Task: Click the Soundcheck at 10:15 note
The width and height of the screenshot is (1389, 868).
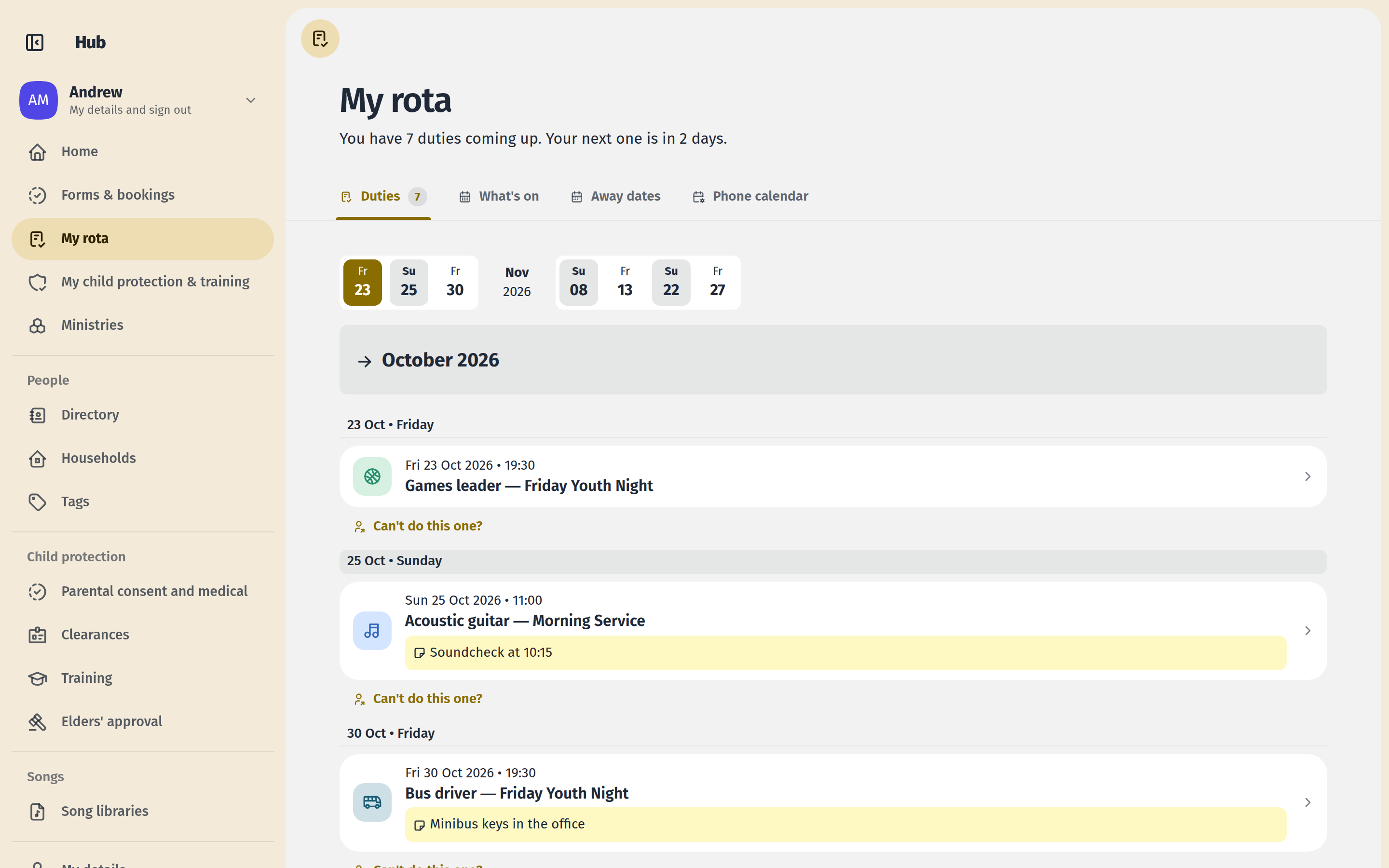Action: (845, 653)
